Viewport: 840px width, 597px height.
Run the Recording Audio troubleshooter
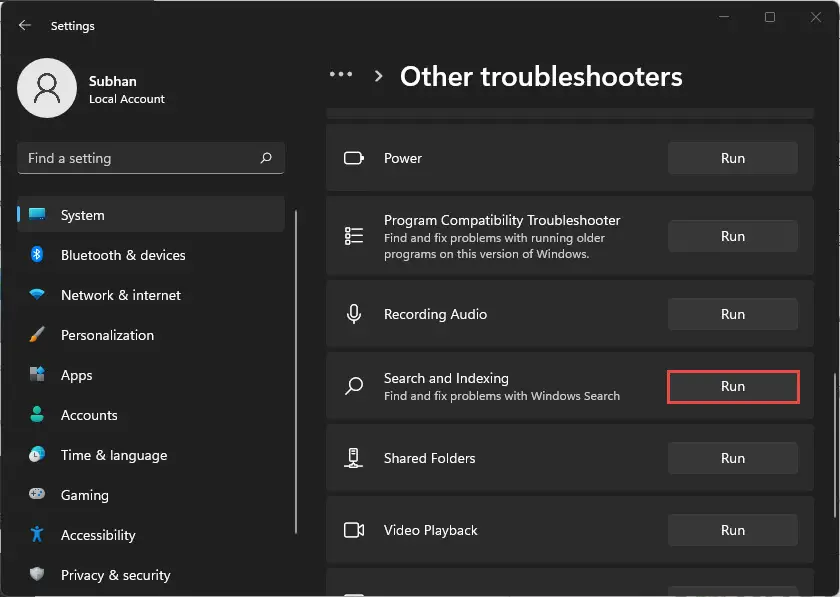[732, 314]
